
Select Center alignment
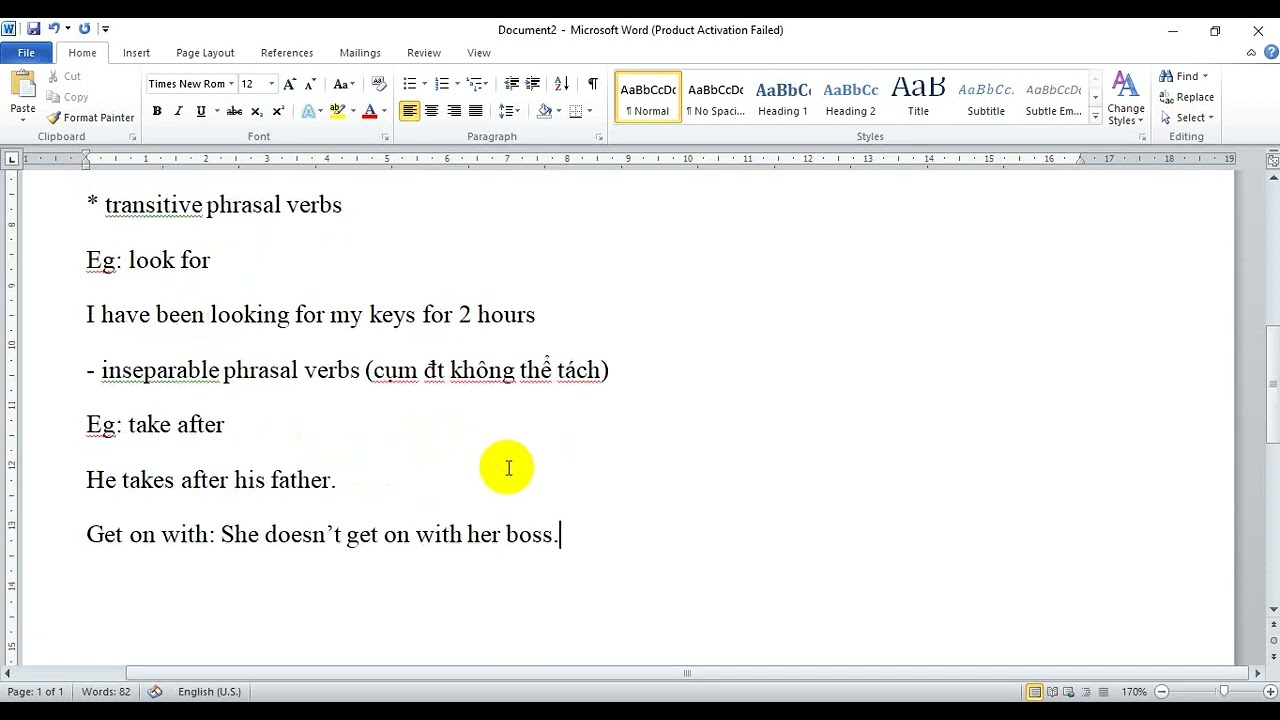click(432, 111)
